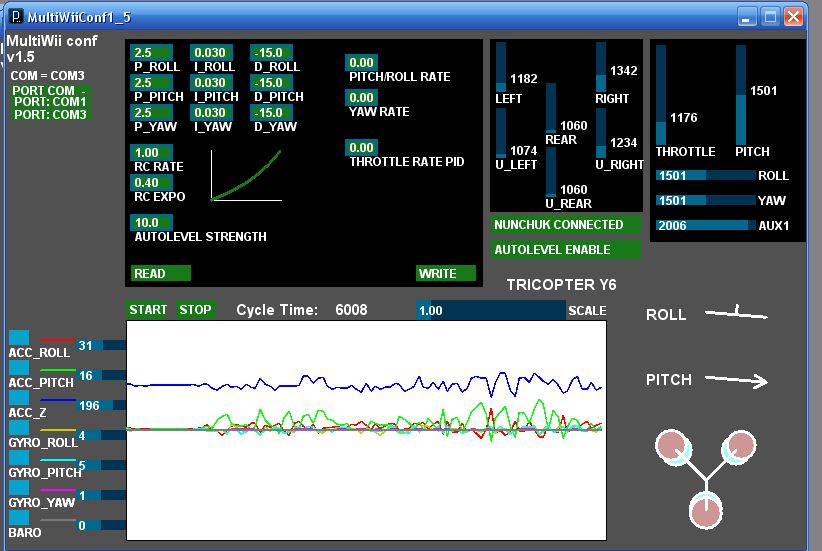822x551 pixels.
Task: Toggle the GYRO_YAW graph visibility square
Action: 18,487
